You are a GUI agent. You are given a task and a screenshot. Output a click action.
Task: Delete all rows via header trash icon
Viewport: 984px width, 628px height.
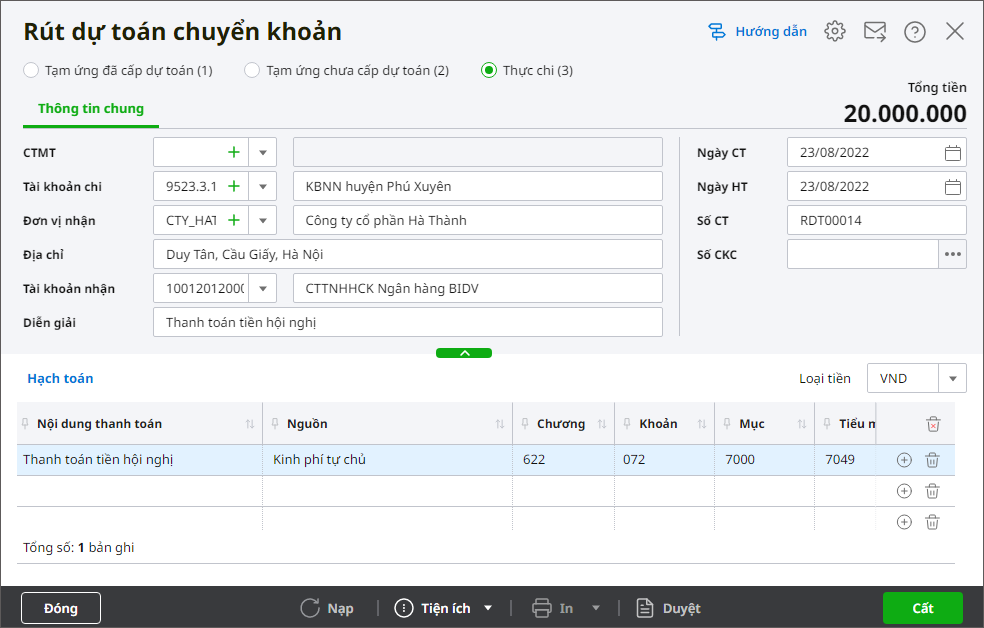[x=933, y=424]
